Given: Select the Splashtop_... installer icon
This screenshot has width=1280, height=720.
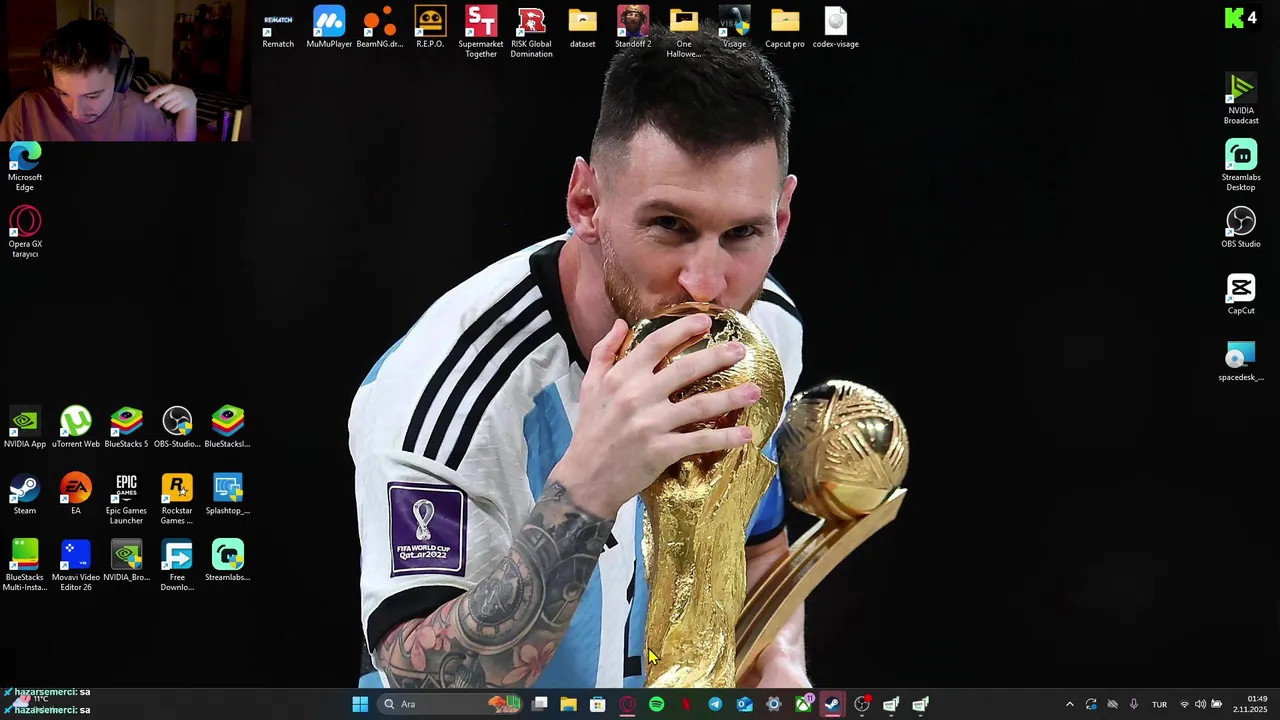Looking at the screenshot, I should point(227,494).
